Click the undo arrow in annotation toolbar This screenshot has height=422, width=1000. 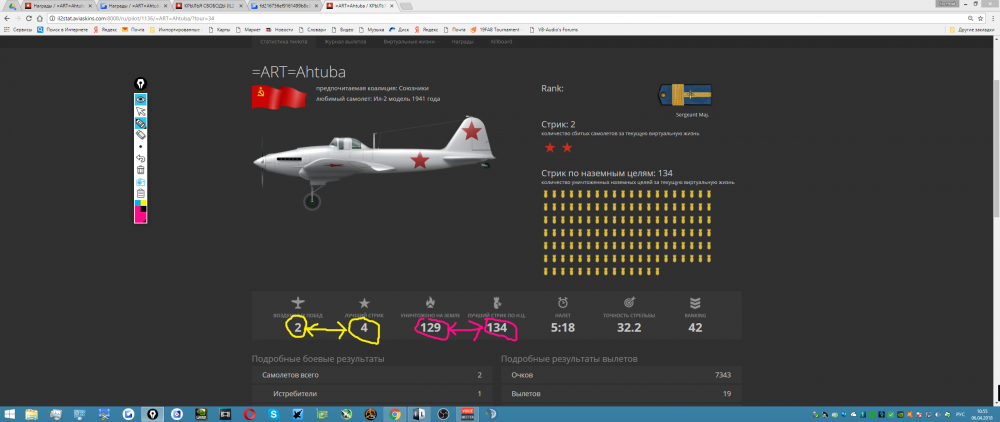pyautogui.click(x=140, y=158)
